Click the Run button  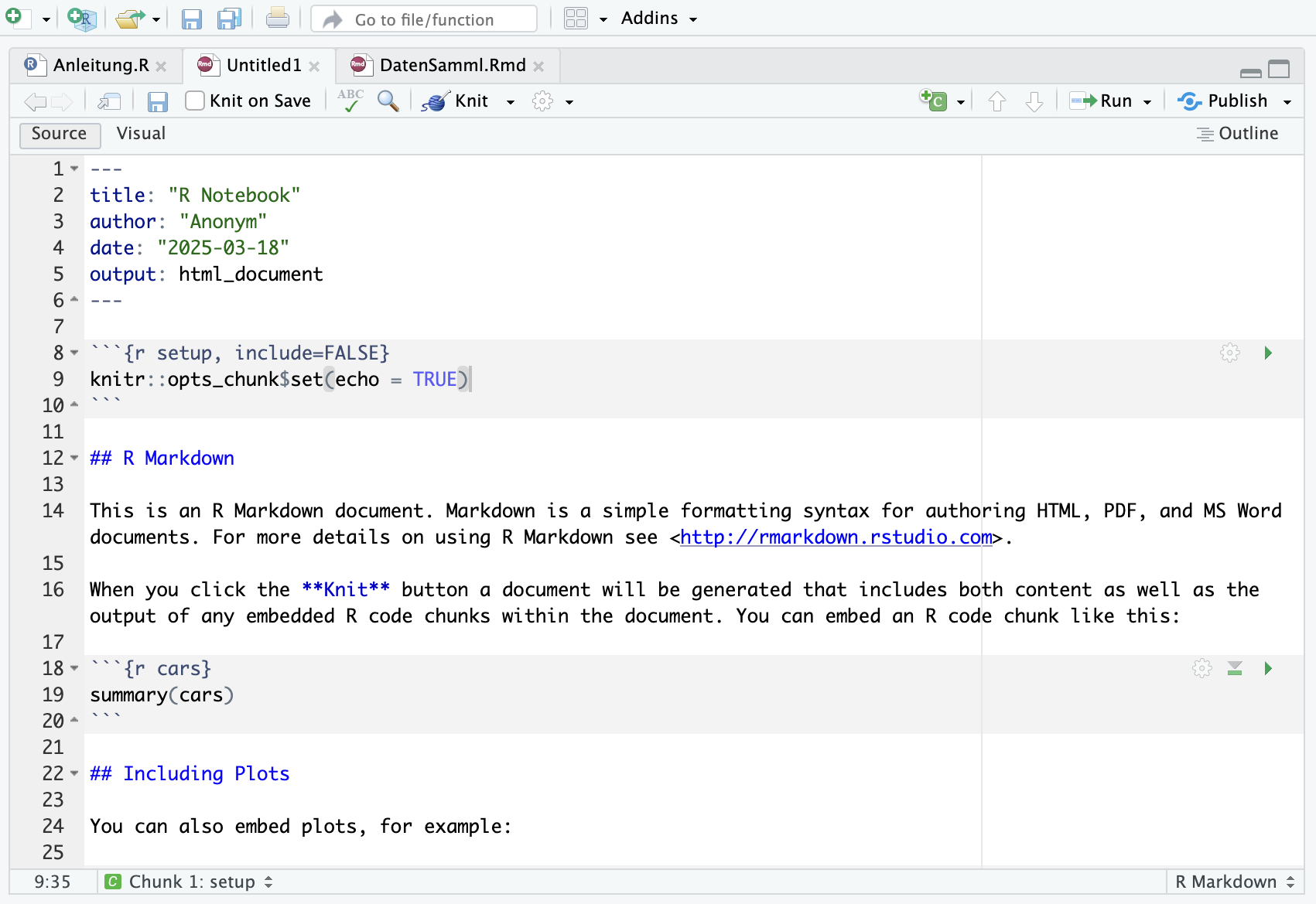coord(1101,101)
